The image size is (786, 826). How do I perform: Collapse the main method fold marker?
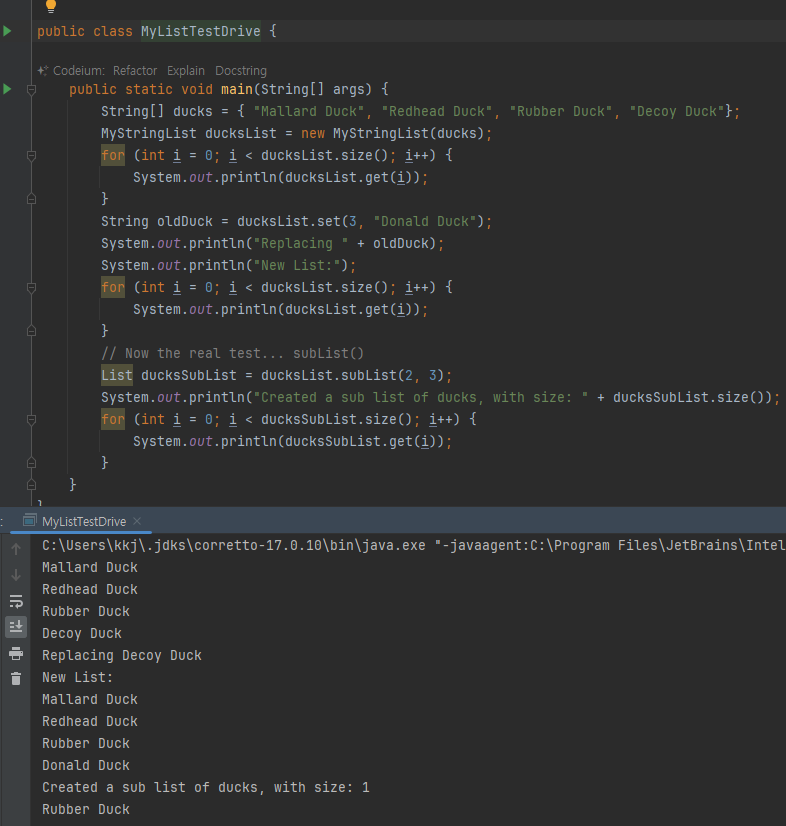(31, 90)
